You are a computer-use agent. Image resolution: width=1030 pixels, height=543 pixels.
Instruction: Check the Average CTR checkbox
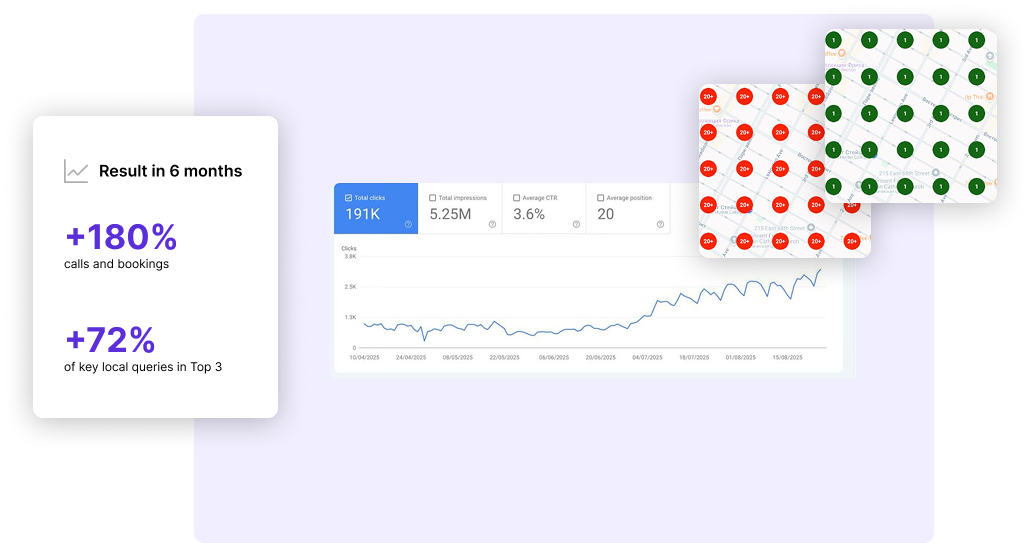516,198
